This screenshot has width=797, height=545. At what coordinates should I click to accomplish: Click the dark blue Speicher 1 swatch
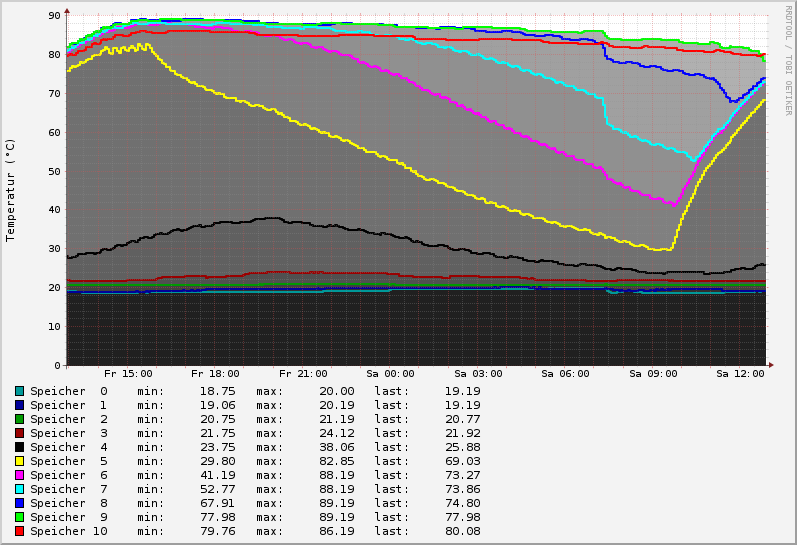(19, 405)
